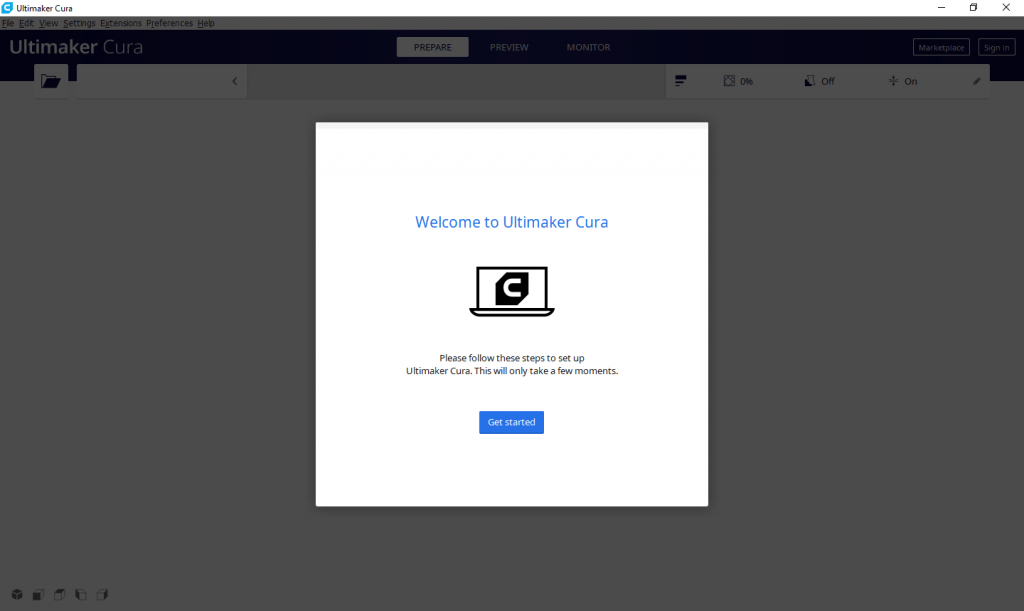
Task: Click the Get started button
Action: click(x=511, y=422)
